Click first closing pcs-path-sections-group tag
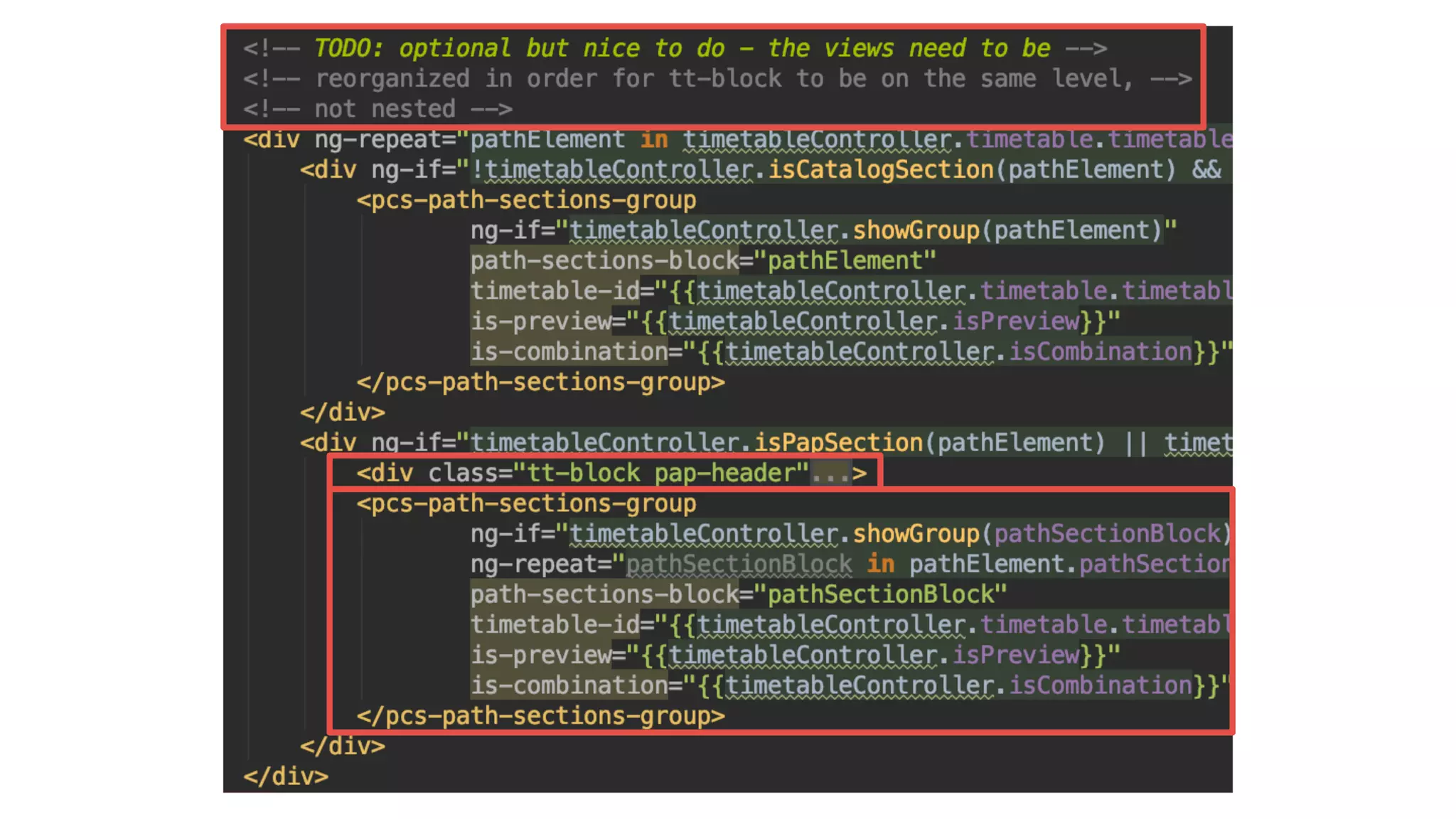This screenshot has width=1456, height=819. (540, 382)
